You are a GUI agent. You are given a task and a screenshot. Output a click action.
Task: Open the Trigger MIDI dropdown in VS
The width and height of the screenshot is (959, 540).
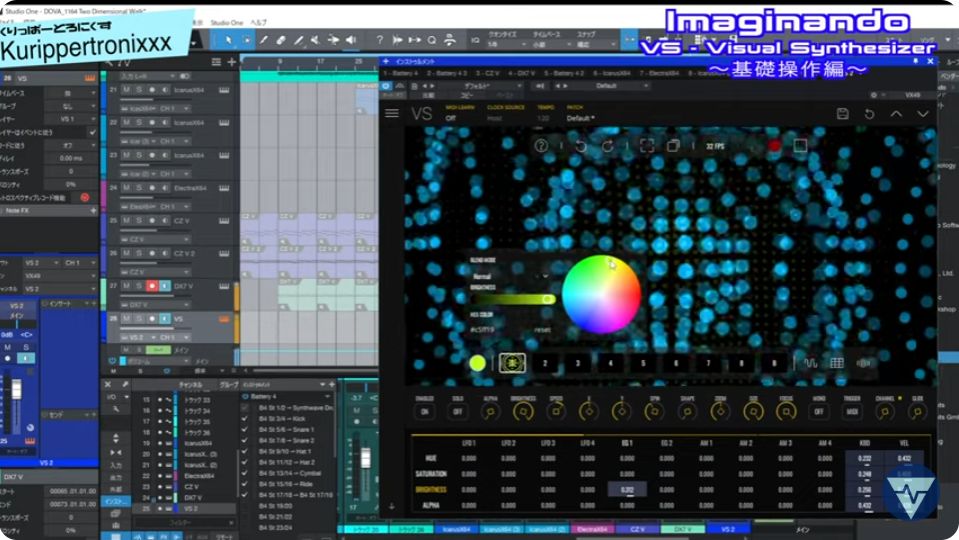coord(852,412)
